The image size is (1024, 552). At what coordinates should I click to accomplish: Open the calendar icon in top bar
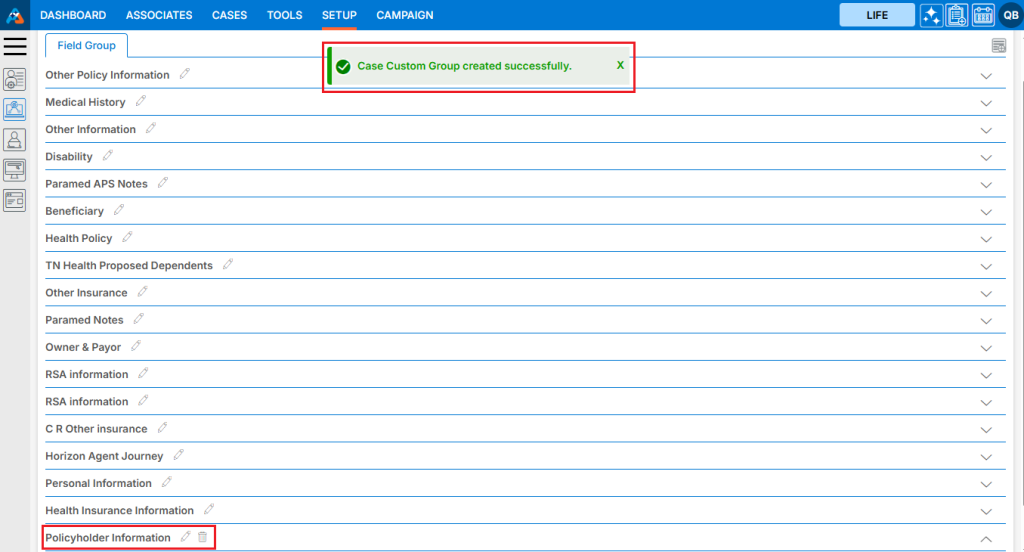[x=983, y=15]
